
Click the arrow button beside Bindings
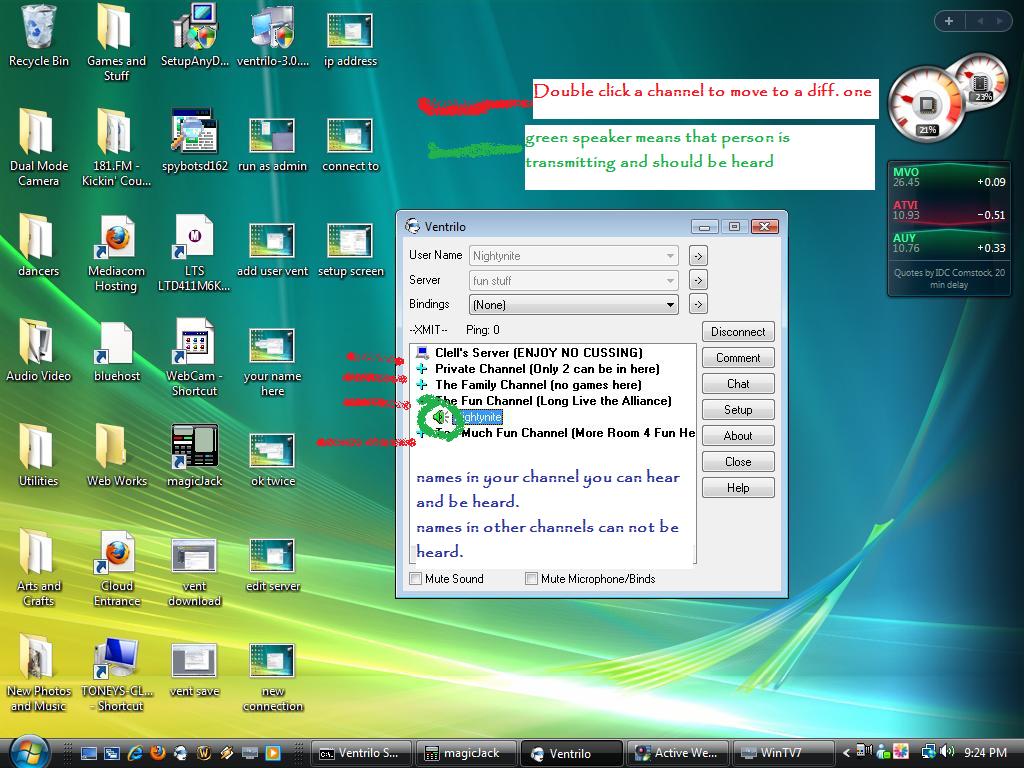coord(698,304)
